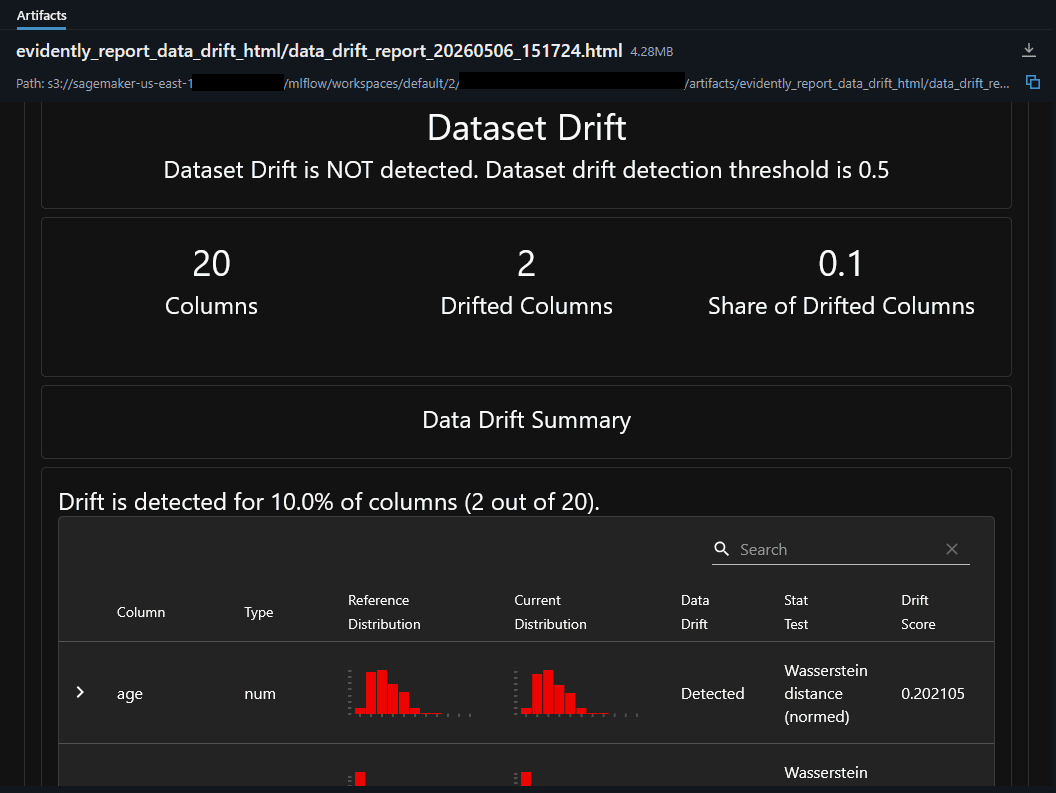This screenshot has height=793, width=1056.
Task: Download the data drift report artifact
Action: tap(1028, 50)
